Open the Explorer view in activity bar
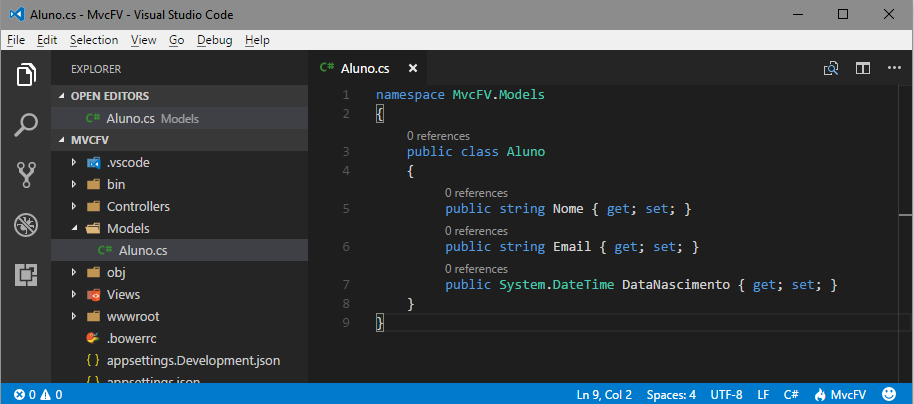 [x=26, y=75]
